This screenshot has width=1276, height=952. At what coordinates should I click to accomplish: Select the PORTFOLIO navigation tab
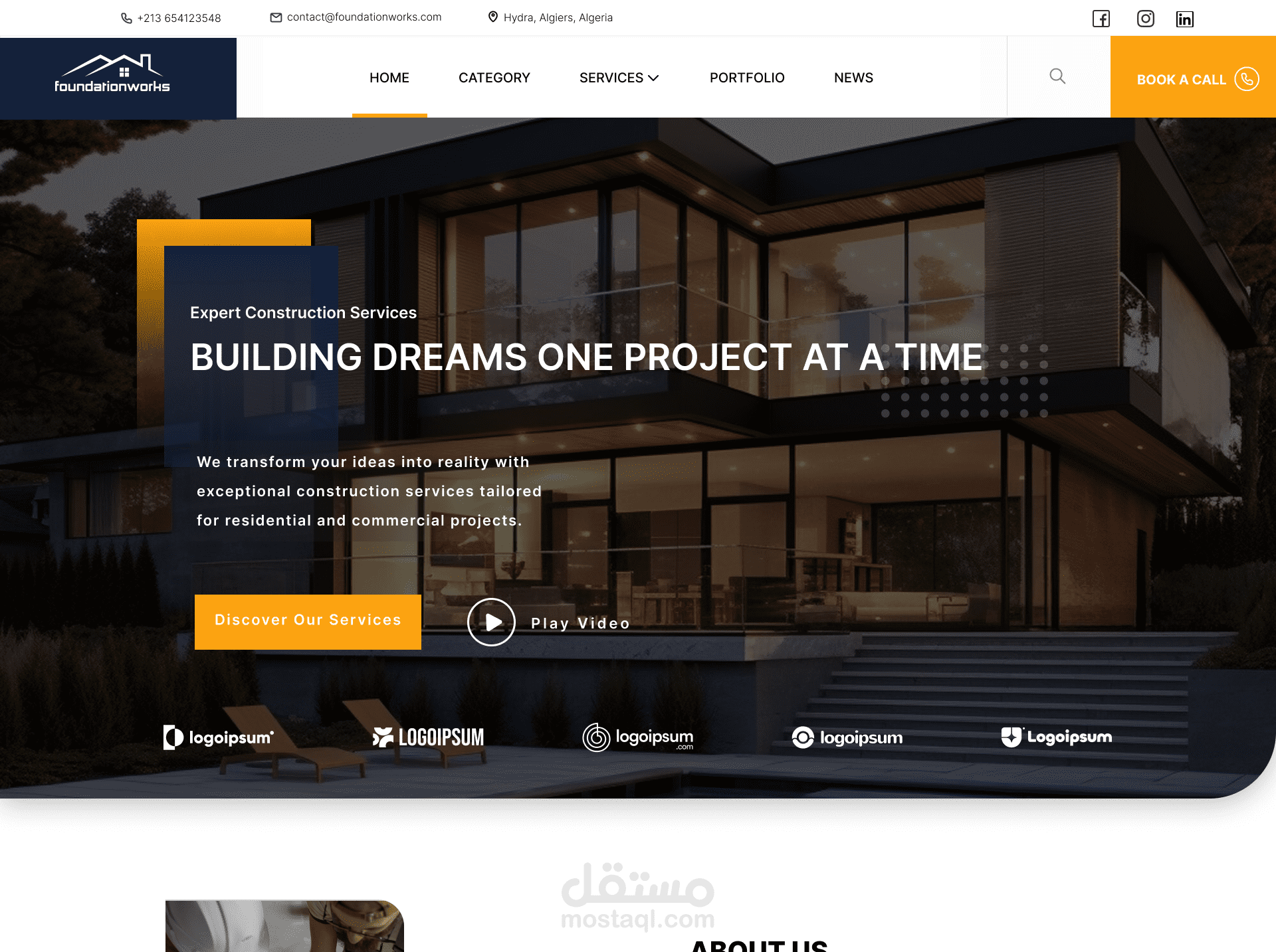(x=747, y=77)
